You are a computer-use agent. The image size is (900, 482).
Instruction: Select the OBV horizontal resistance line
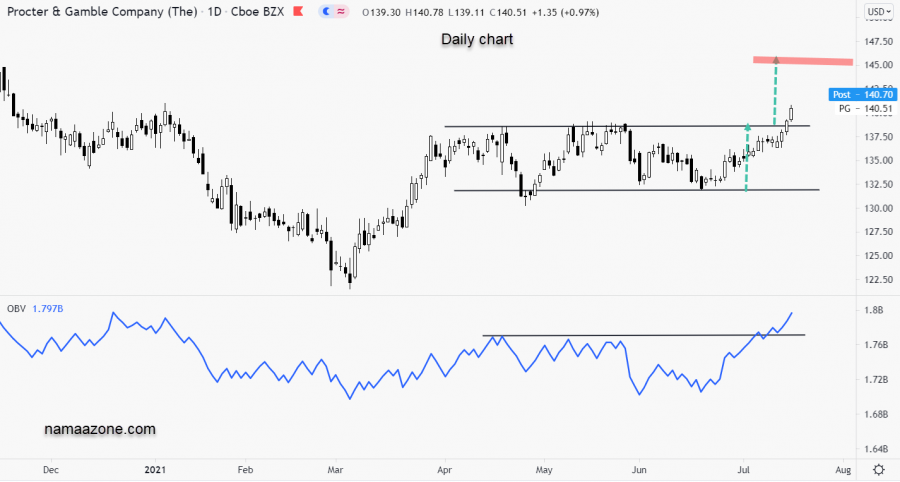640,335
